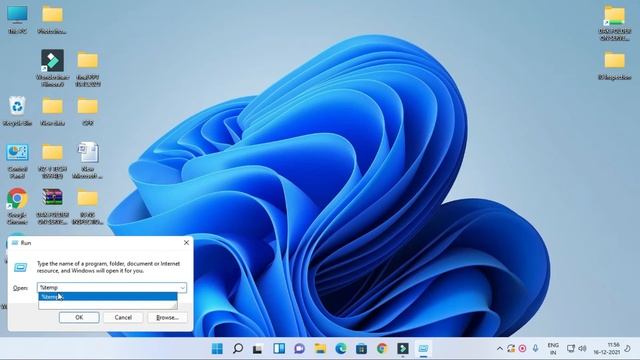The width and height of the screenshot is (640, 360).
Task: Open Task View from the taskbar
Action: 258,349
